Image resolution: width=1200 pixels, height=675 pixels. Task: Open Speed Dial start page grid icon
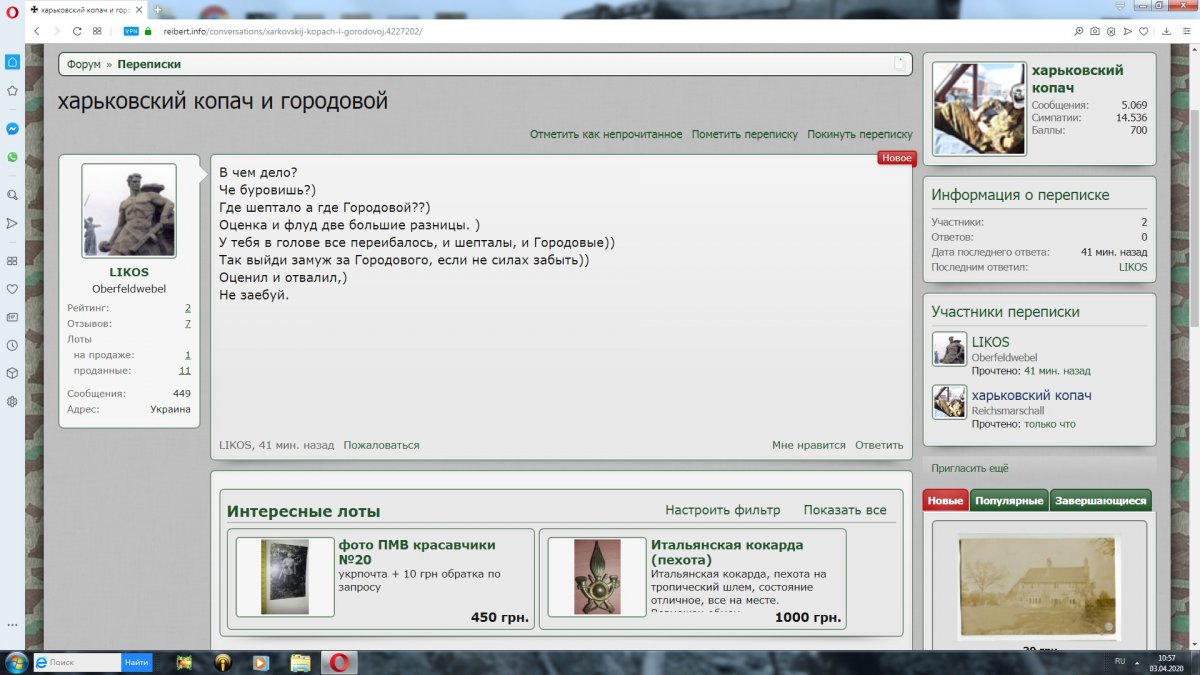coord(97,31)
